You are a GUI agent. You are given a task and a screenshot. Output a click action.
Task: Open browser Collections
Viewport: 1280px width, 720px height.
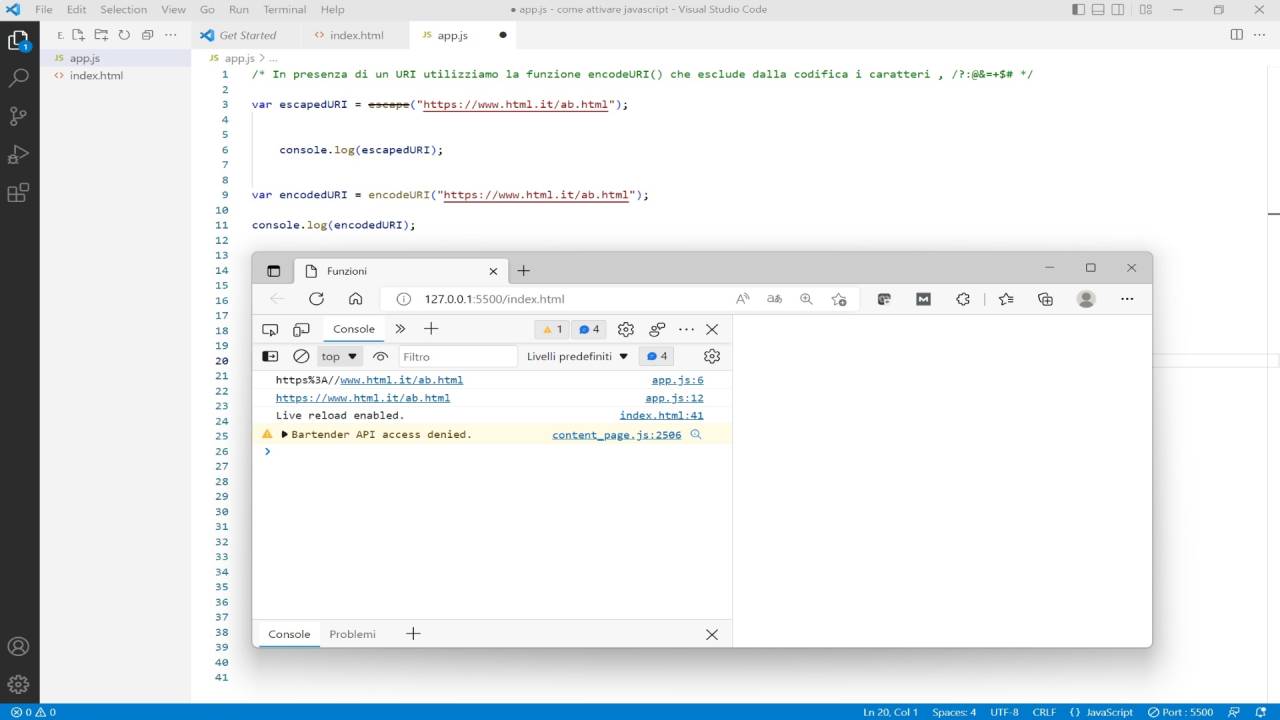point(1044,299)
